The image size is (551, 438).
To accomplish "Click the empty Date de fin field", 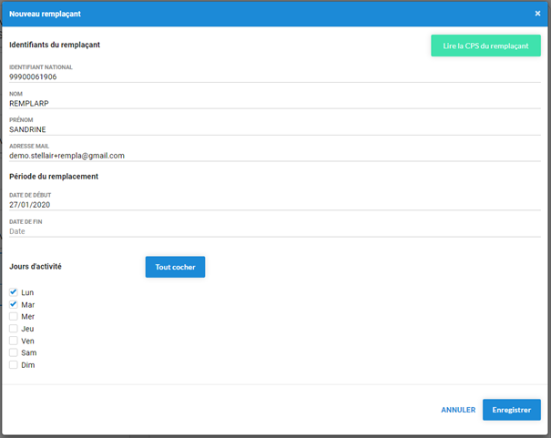I will (275, 231).
